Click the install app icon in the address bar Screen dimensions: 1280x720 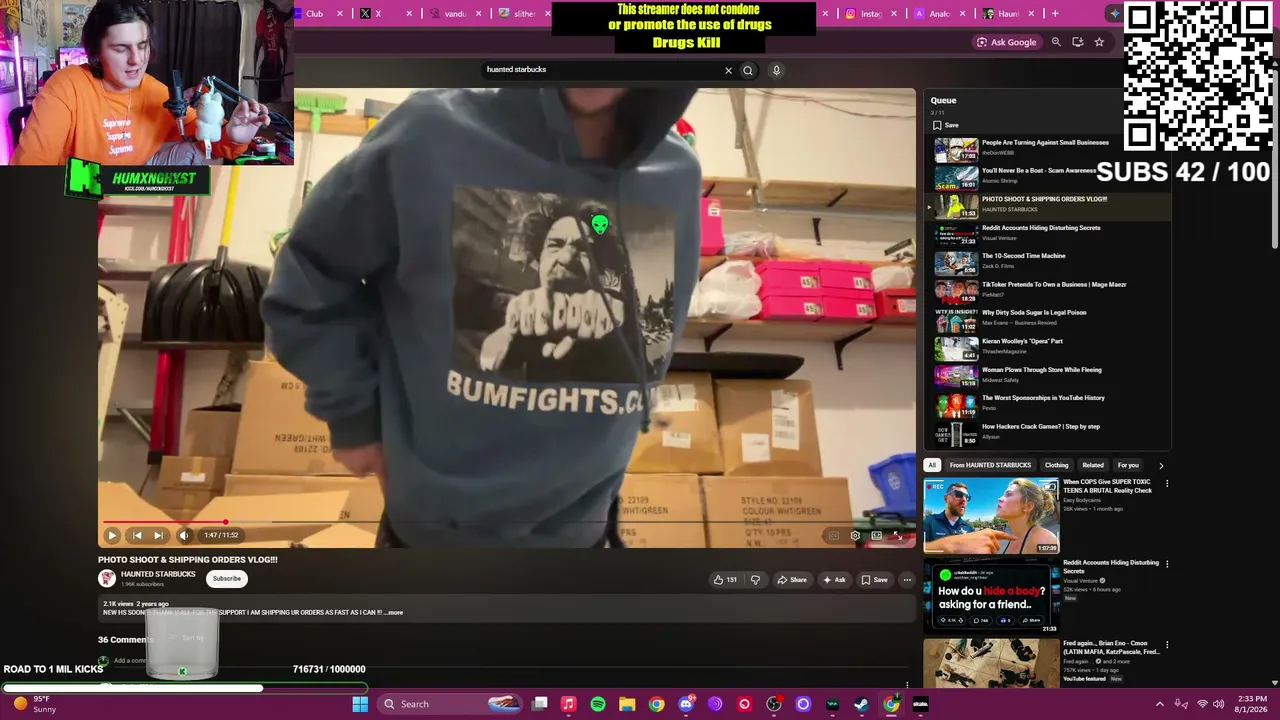tap(1077, 42)
